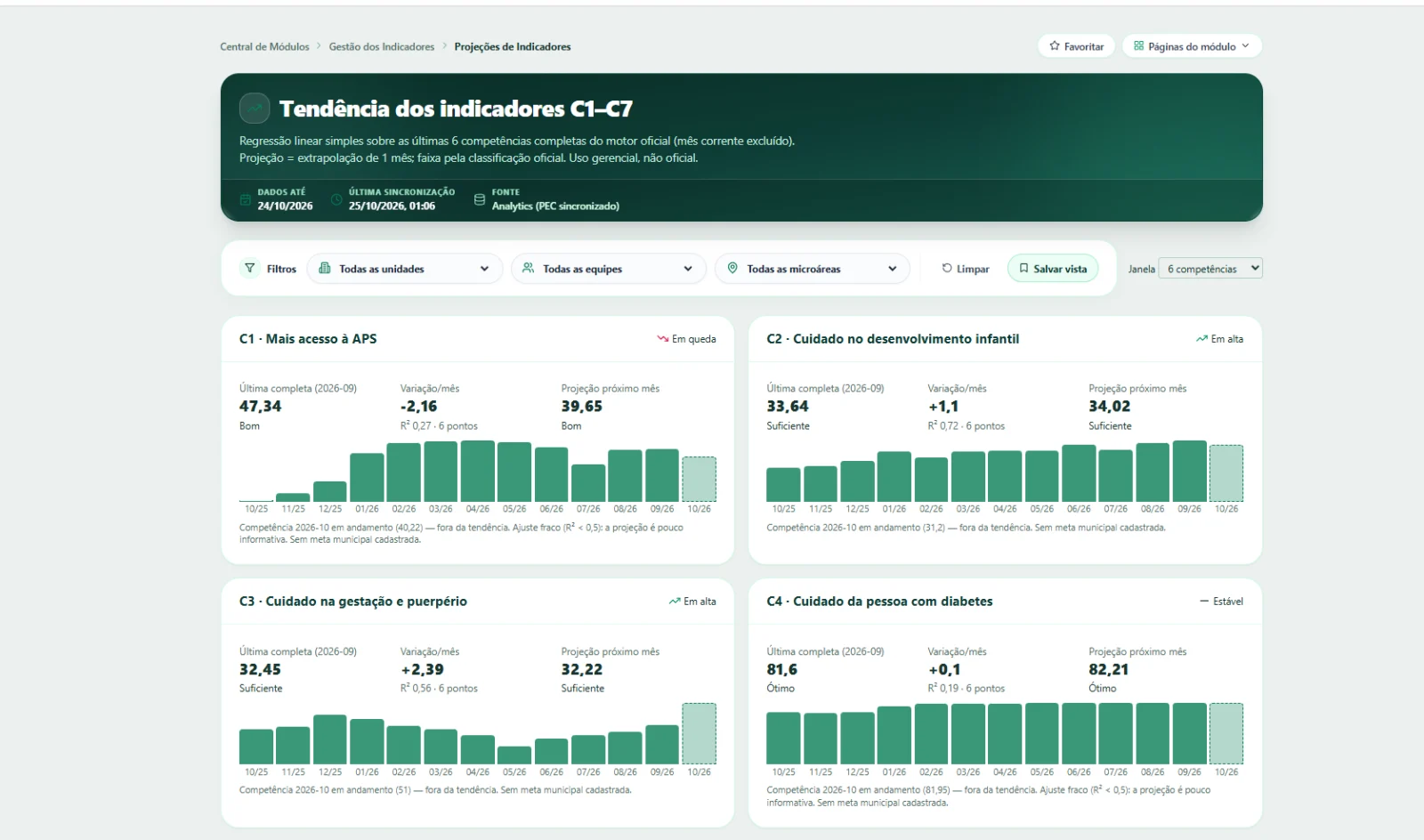Click the upward trend icon on C3 card
Viewport: 1424px width, 840px height.
(675, 602)
